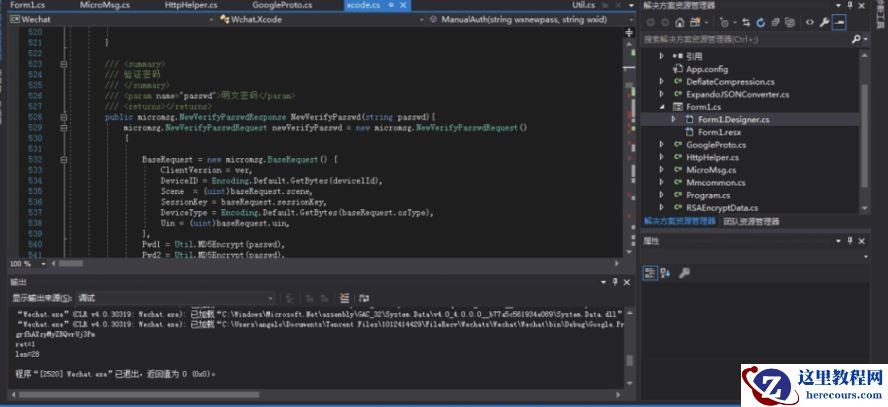
Task: Expand the RSAEncryptData.cs node
Action: 661,208
